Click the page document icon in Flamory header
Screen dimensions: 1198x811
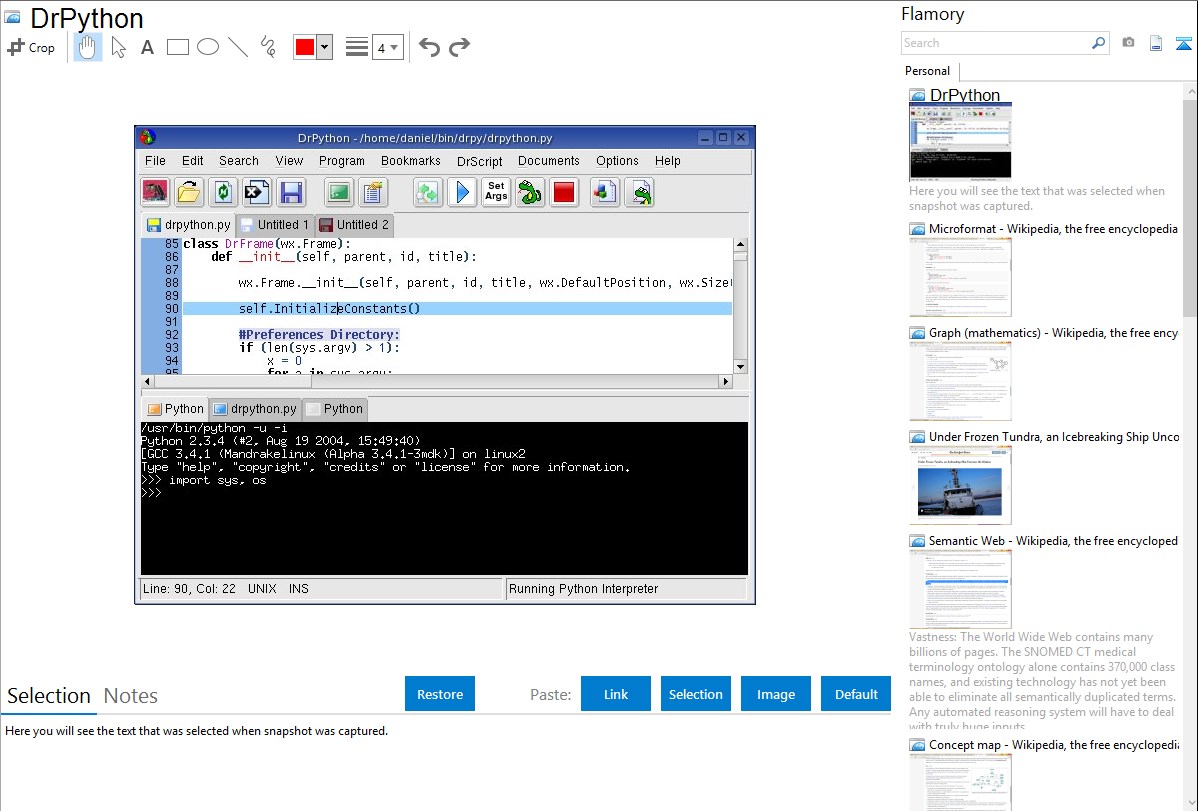(x=1156, y=43)
